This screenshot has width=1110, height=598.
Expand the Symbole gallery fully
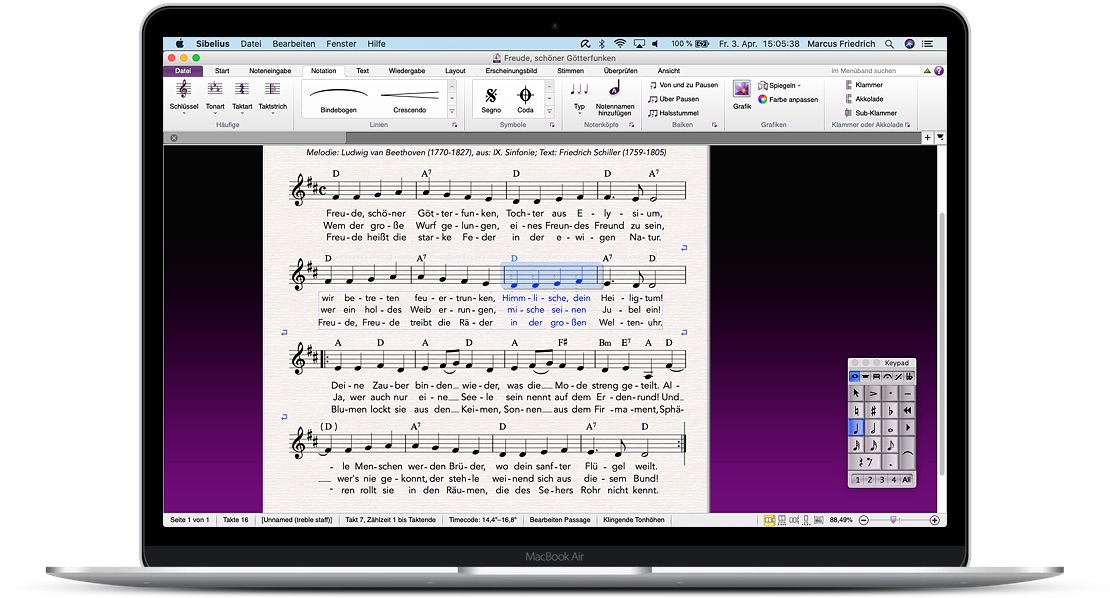(549, 112)
